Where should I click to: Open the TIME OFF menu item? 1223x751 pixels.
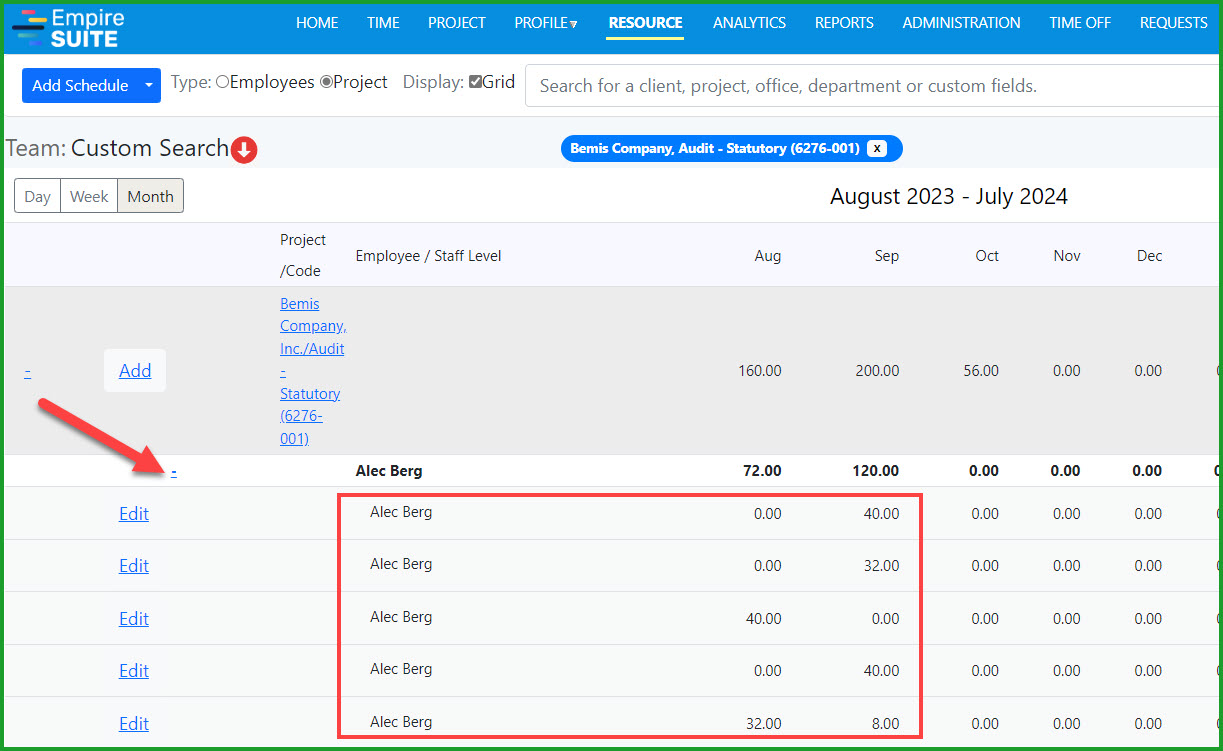1080,23
